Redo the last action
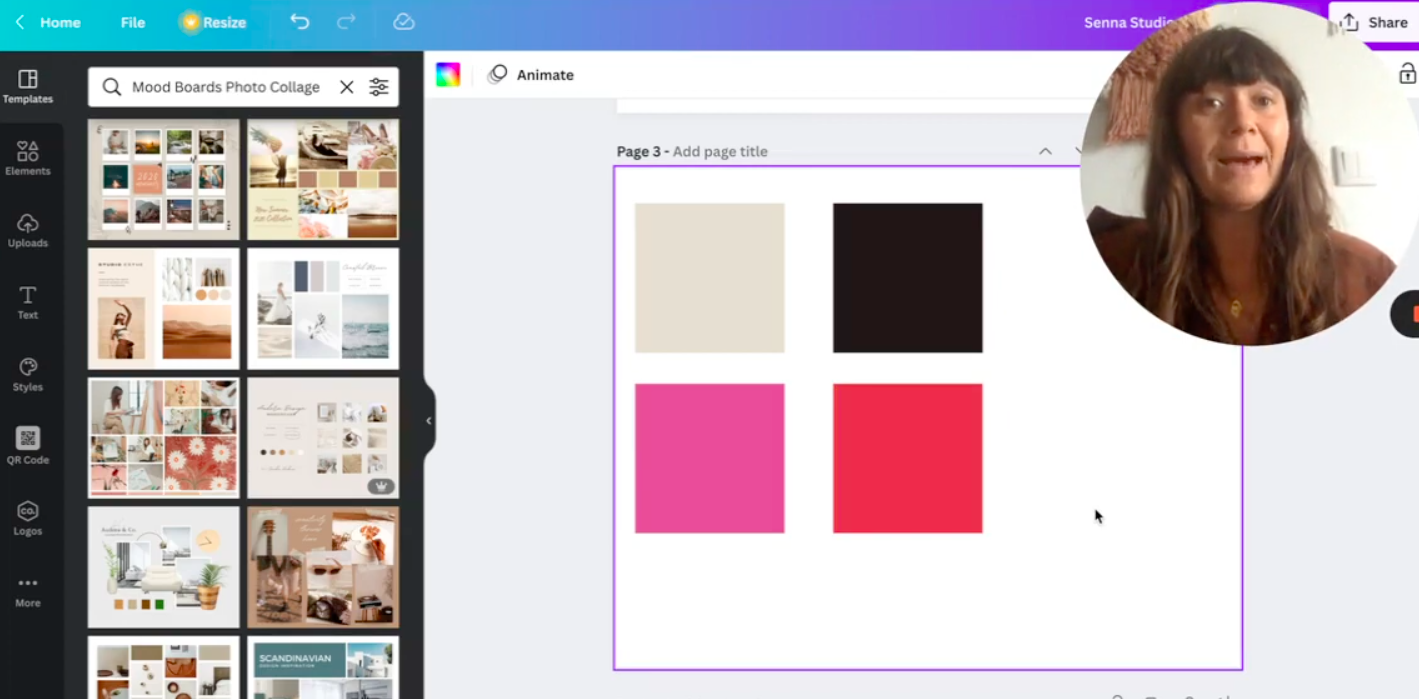The image size is (1419, 699). [x=346, y=22]
